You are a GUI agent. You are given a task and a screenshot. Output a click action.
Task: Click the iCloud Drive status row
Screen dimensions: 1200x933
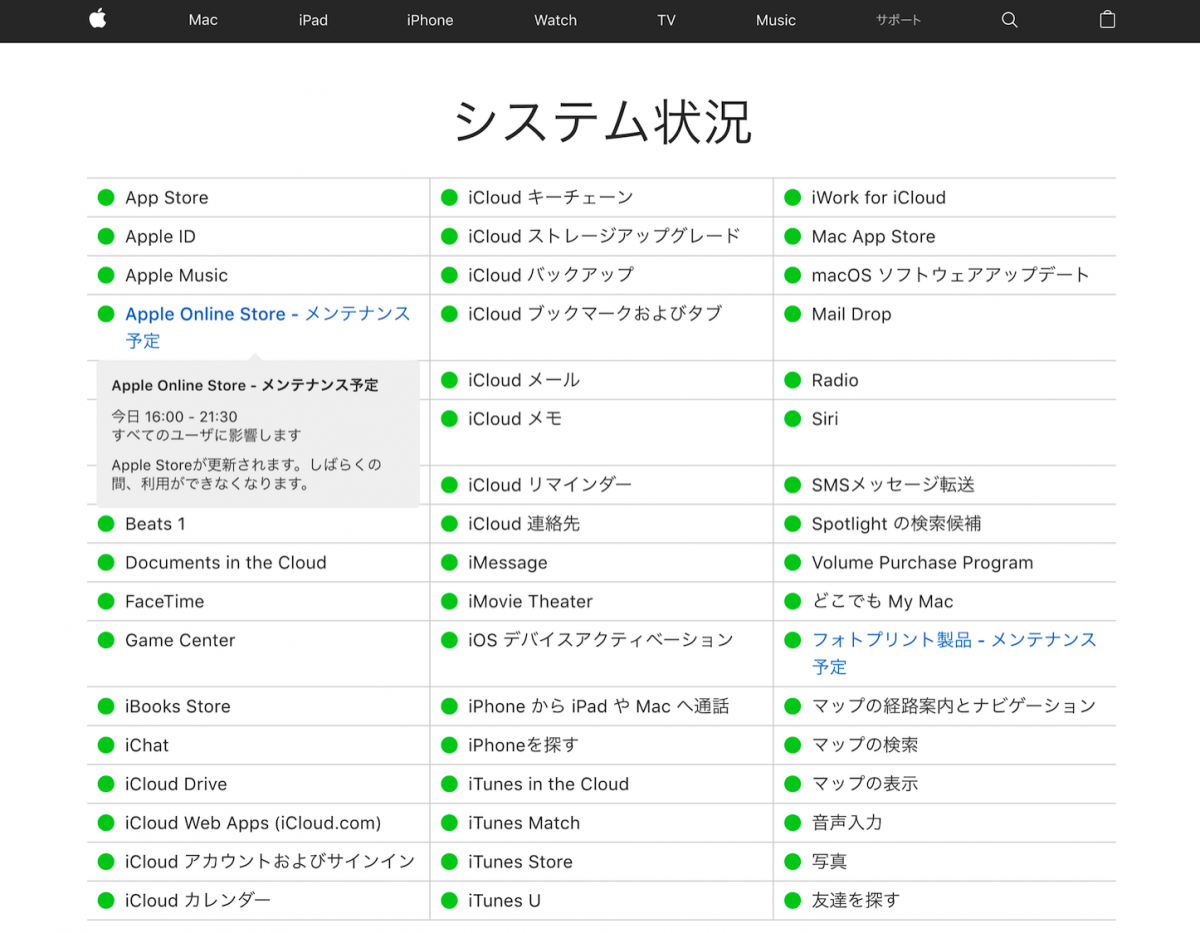pos(176,784)
